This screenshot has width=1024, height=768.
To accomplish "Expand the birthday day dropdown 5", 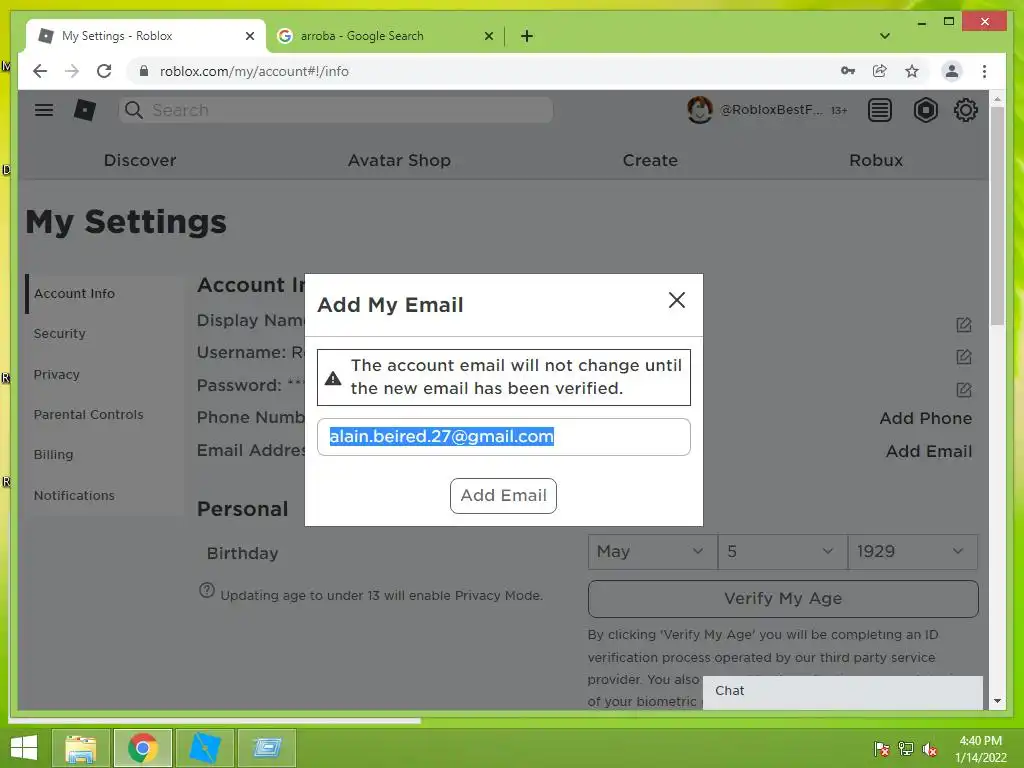I will [782, 552].
